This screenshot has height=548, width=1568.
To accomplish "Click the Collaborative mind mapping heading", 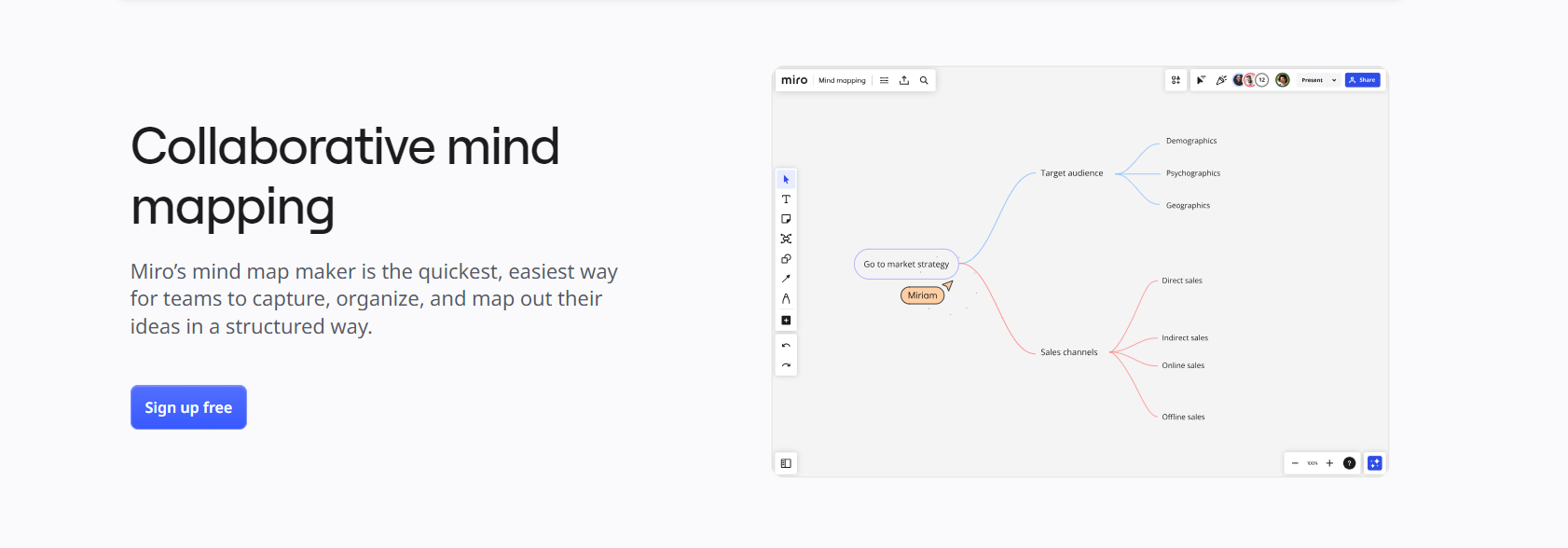I will click(x=345, y=177).
